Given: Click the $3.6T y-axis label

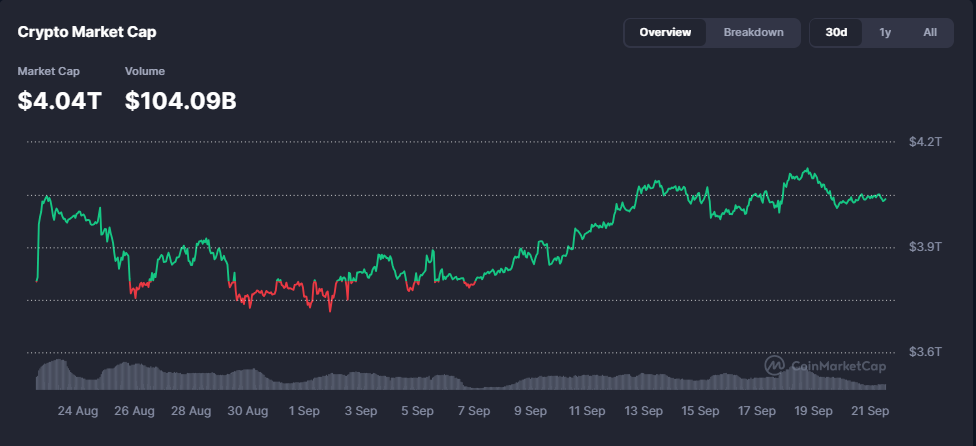Looking at the screenshot, I should pyautogui.click(x=925, y=352).
